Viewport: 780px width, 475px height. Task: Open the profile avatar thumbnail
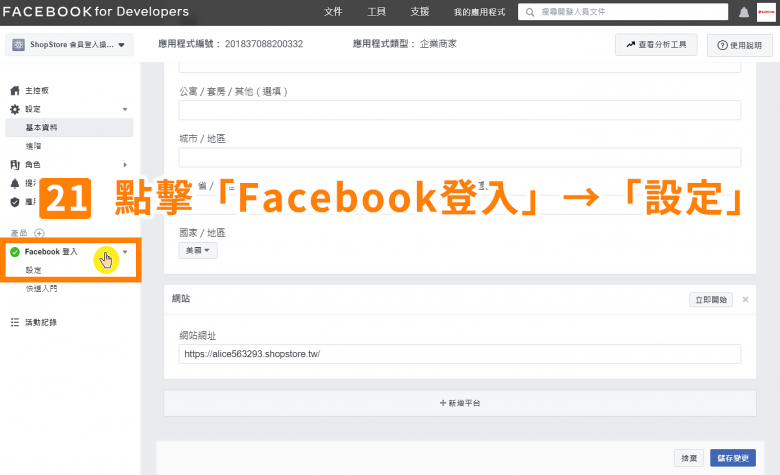click(x=766, y=12)
